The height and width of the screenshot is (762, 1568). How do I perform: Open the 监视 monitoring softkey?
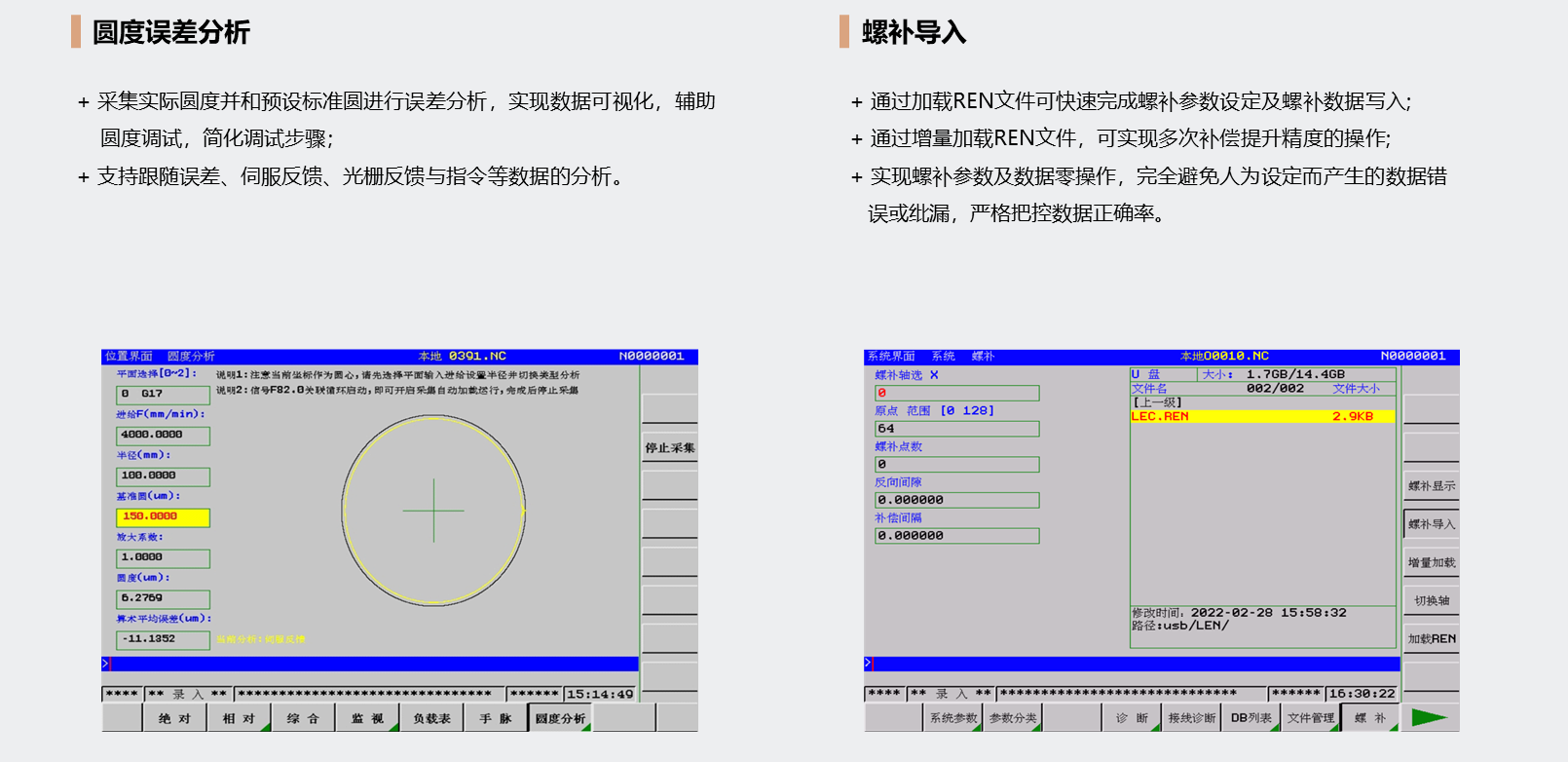(367, 719)
